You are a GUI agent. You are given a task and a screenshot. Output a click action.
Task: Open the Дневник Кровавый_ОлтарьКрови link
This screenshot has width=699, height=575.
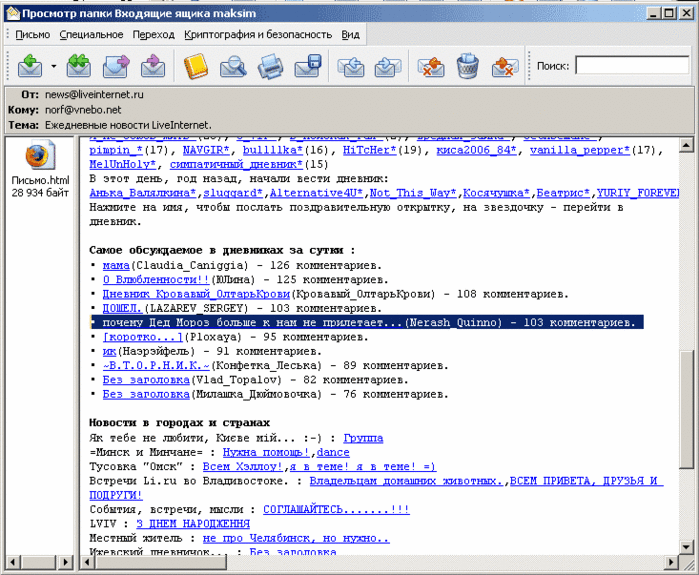[x=196, y=294]
